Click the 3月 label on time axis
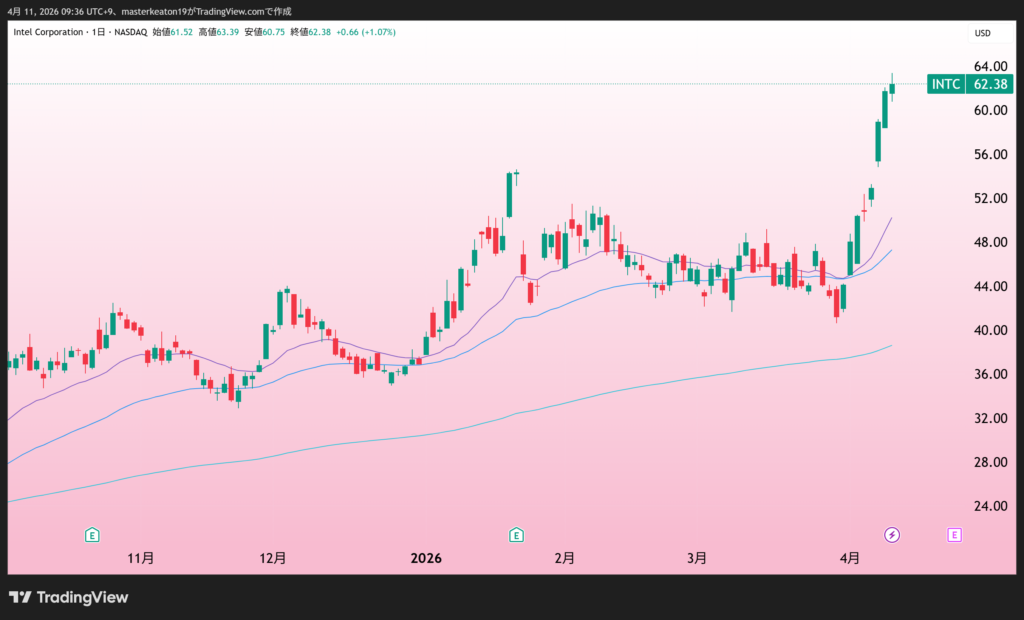The width and height of the screenshot is (1024, 620). (x=698, y=558)
